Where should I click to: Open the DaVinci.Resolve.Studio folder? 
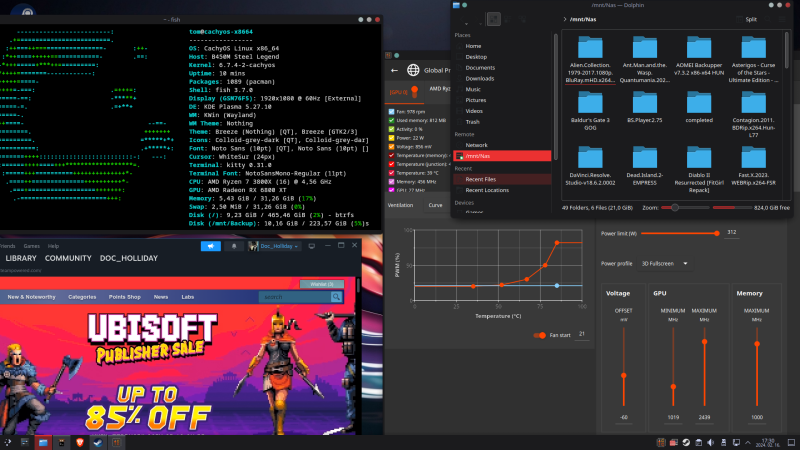point(590,166)
